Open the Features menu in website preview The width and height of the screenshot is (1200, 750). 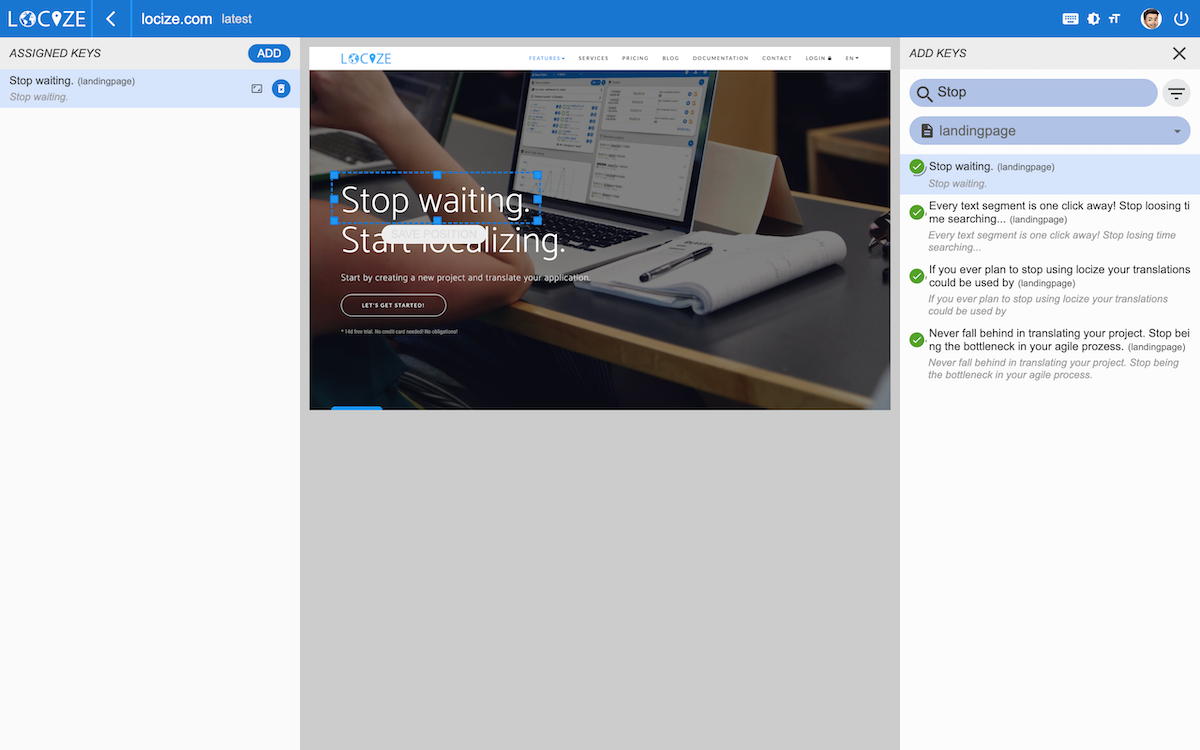coord(547,59)
